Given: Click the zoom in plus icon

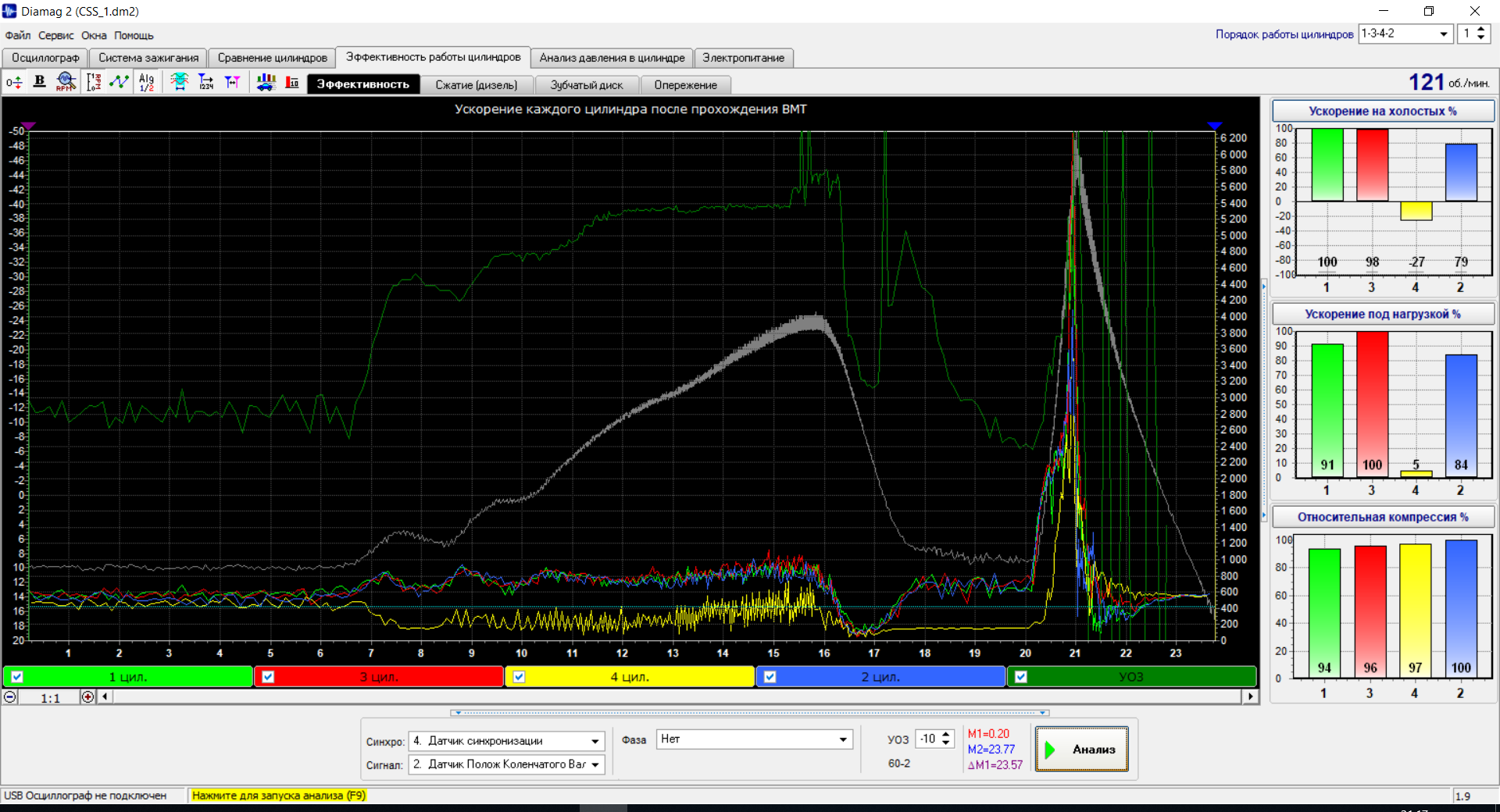Looking at the screenshot, I should tap(87, 697).
